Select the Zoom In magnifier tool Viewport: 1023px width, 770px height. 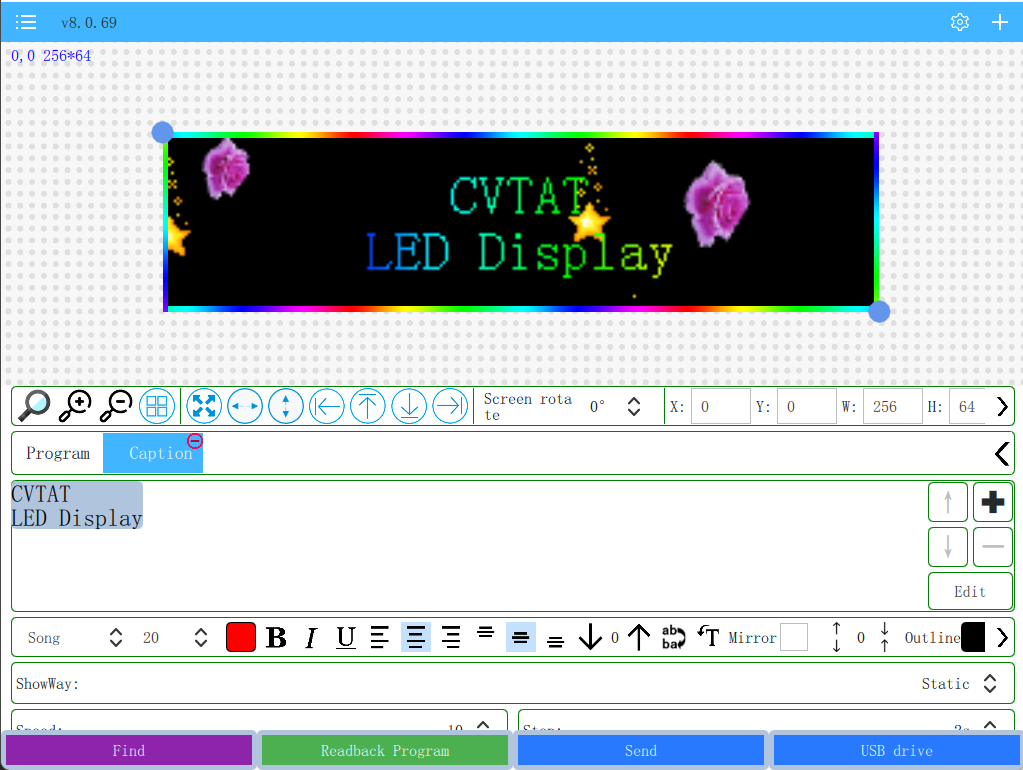pos(74,406)
